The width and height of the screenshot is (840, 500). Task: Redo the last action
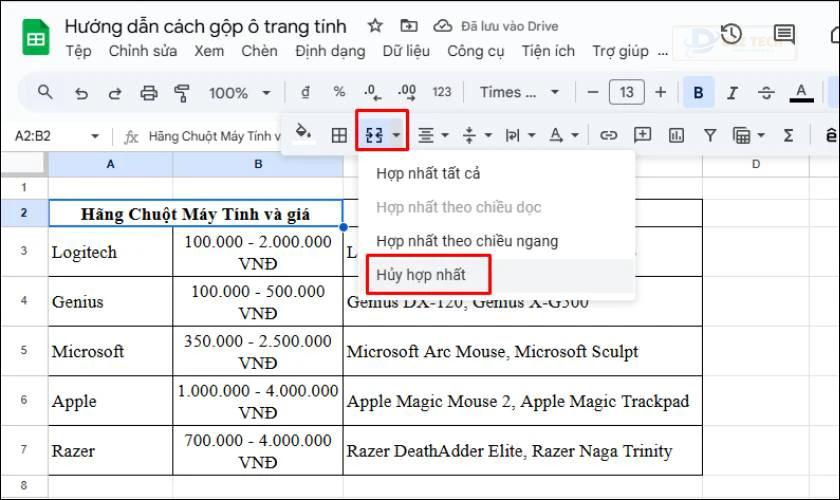pyautogui.click(x=115, y=93)
